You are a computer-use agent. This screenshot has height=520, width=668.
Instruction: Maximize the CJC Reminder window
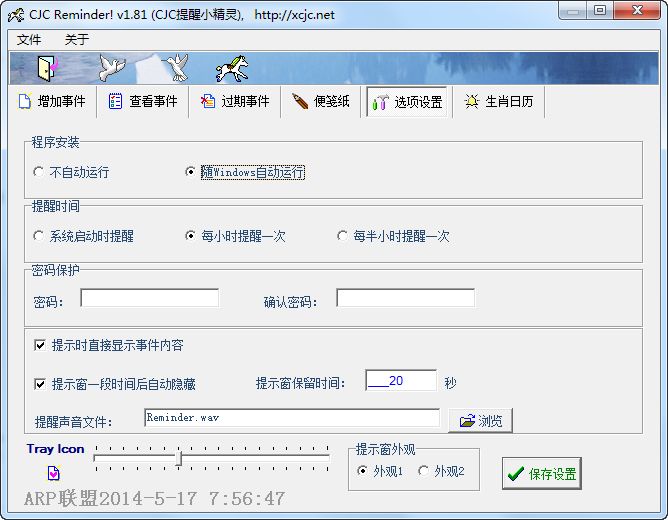[600, 11]
